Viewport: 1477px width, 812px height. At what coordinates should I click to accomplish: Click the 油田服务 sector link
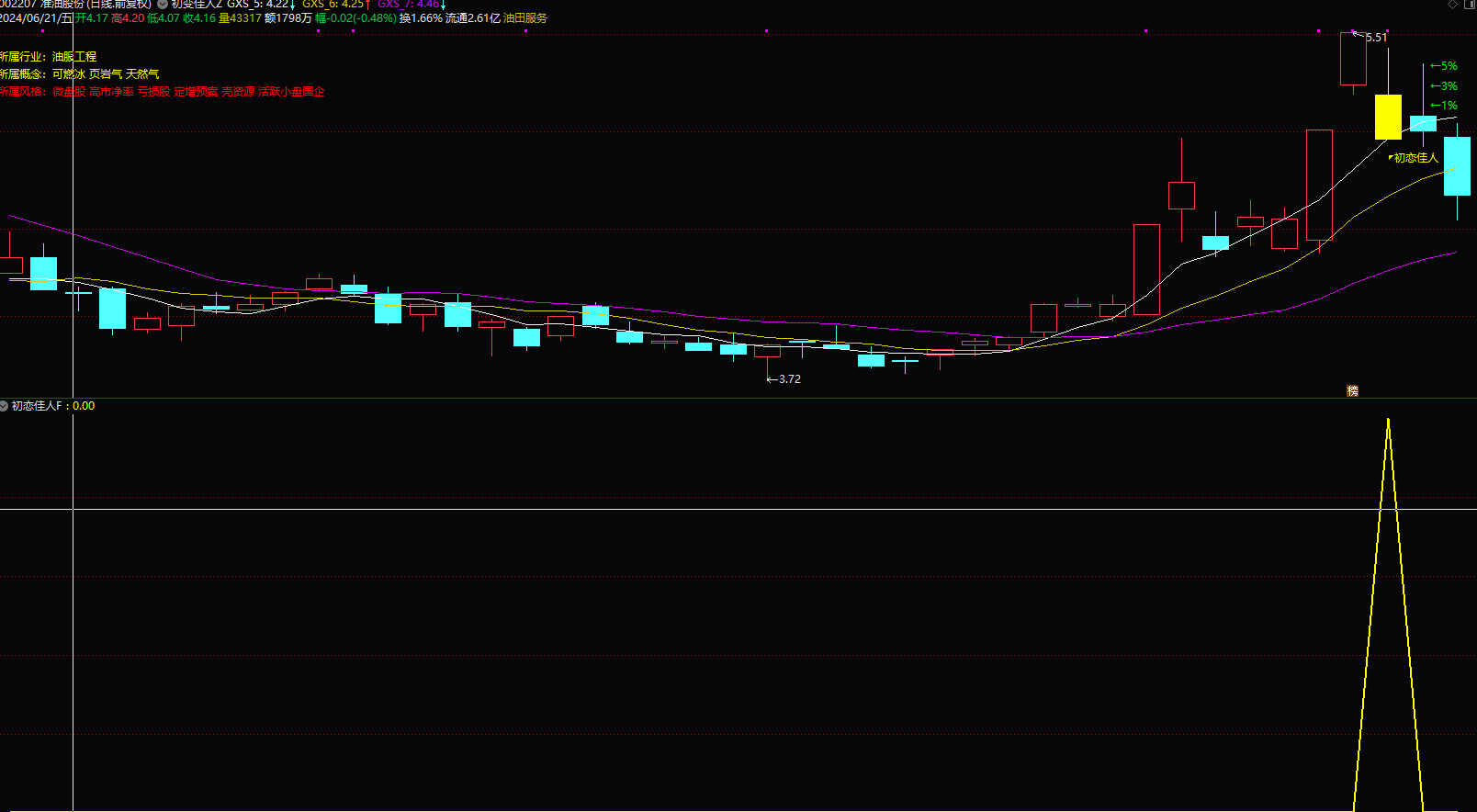(x=525, y=18)
